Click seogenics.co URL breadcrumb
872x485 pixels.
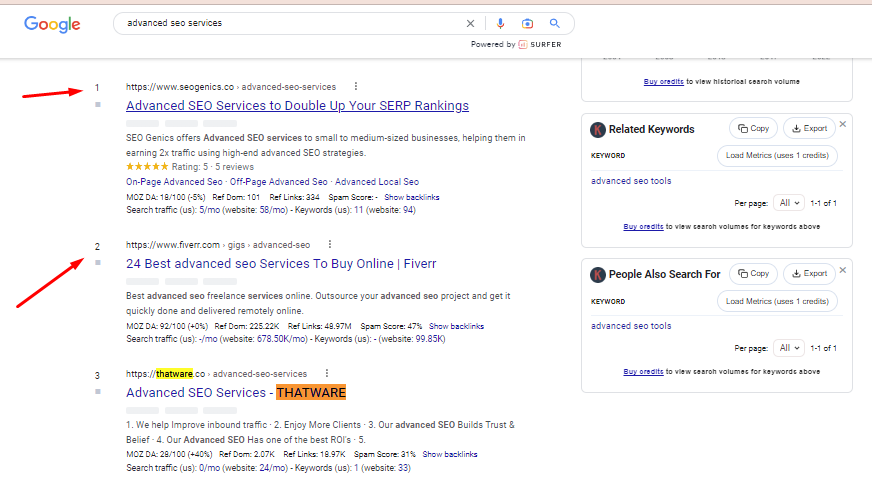[231, 87]
